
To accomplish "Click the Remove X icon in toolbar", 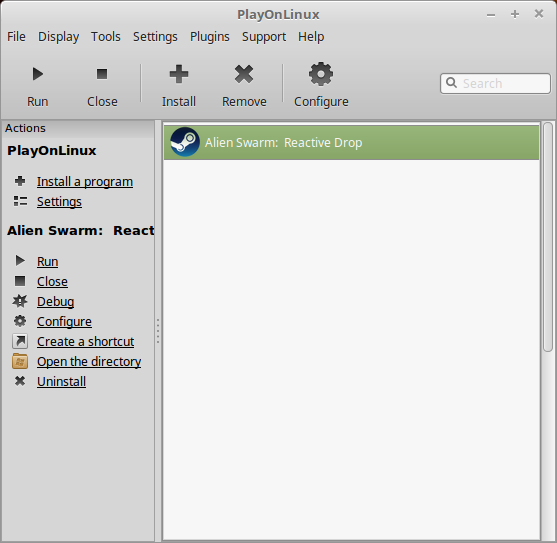I will (244, 74).
